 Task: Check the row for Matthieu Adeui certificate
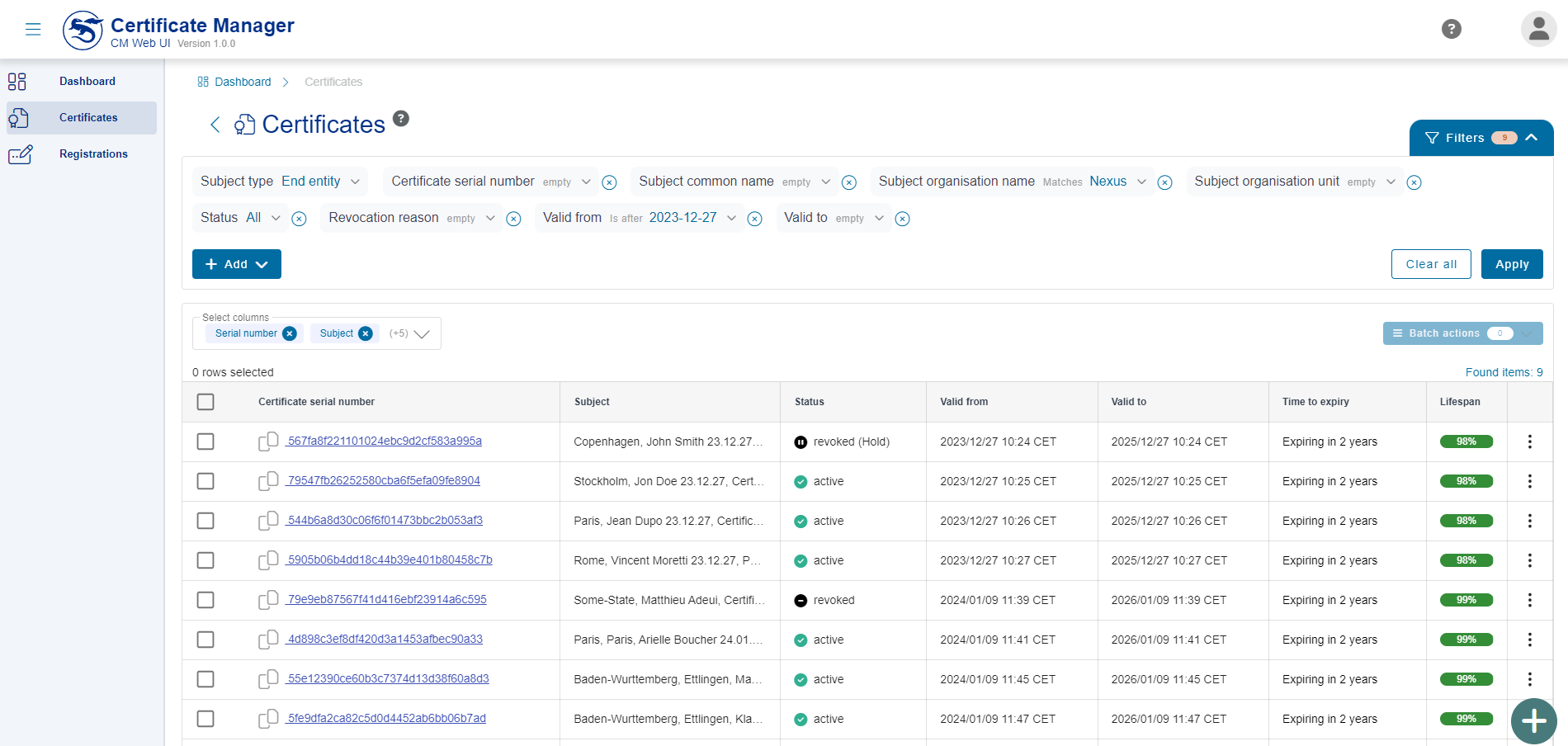(x=205, y=600)
